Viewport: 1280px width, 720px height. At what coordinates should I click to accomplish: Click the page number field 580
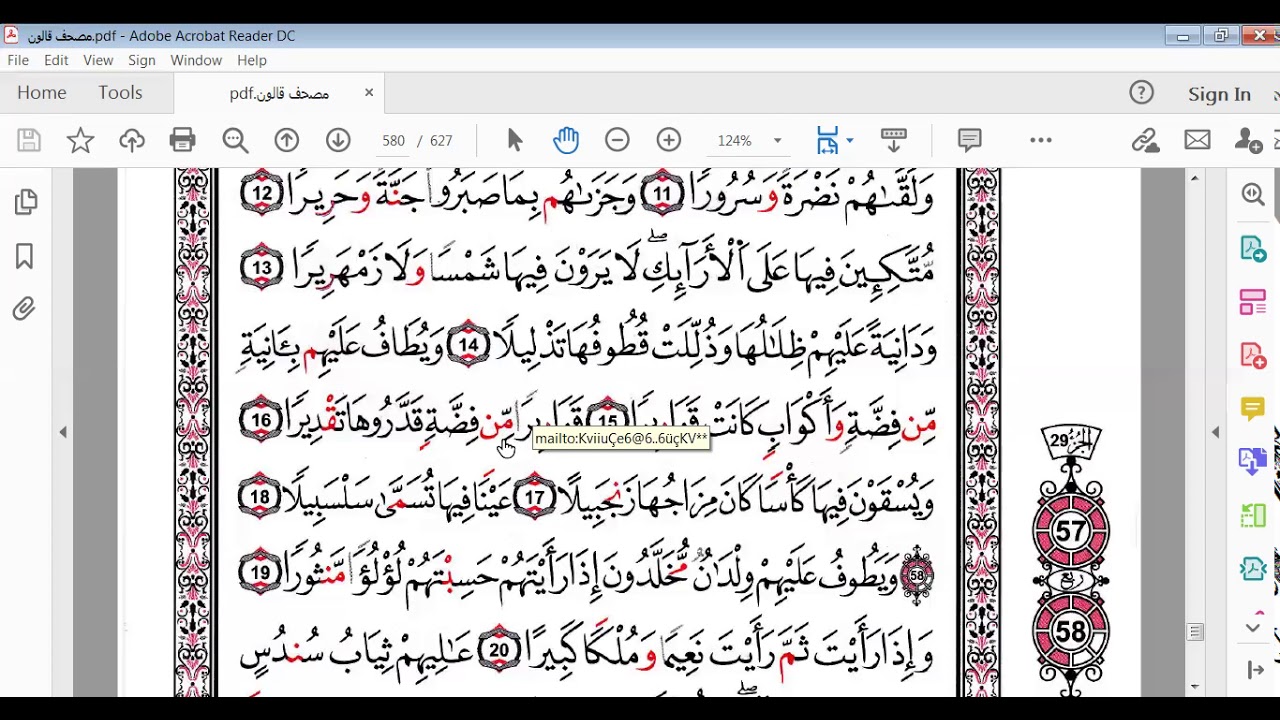pos(393,141)
